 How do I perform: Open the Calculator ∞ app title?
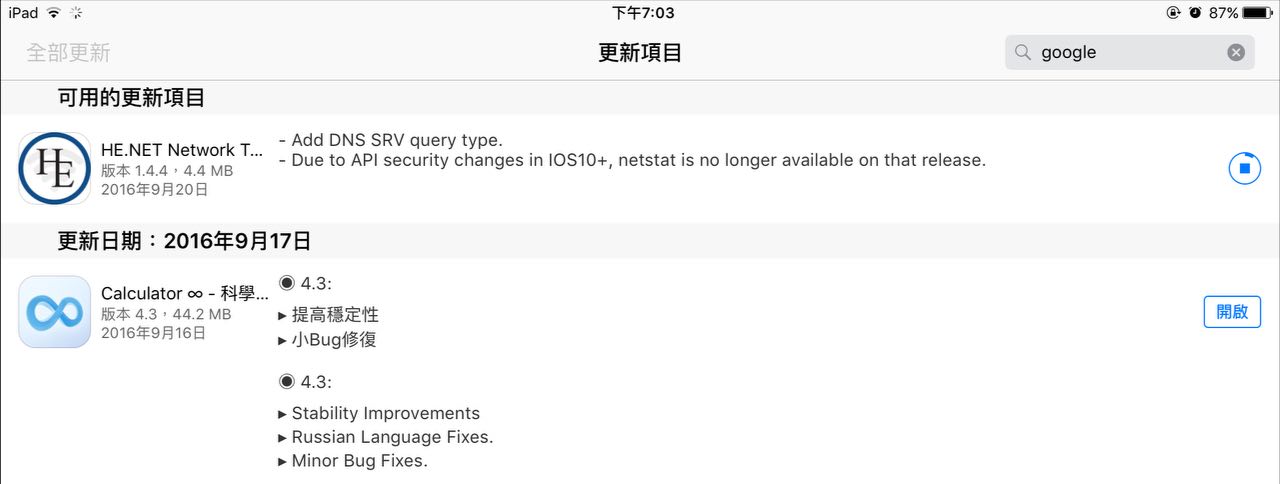(x=184, y=294)
